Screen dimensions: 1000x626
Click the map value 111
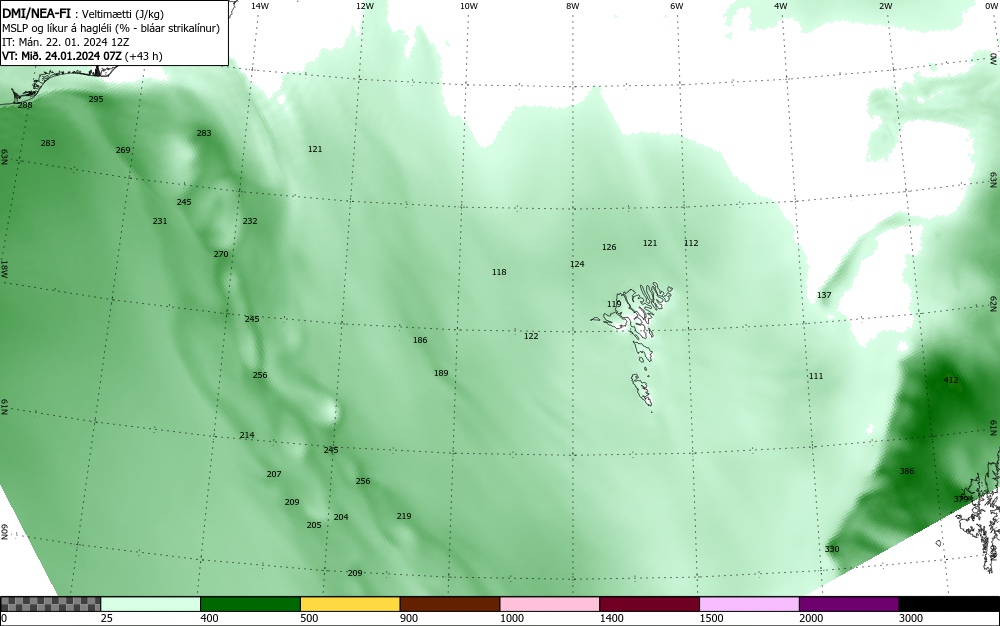pyautogui.click(x=816, y=376)
